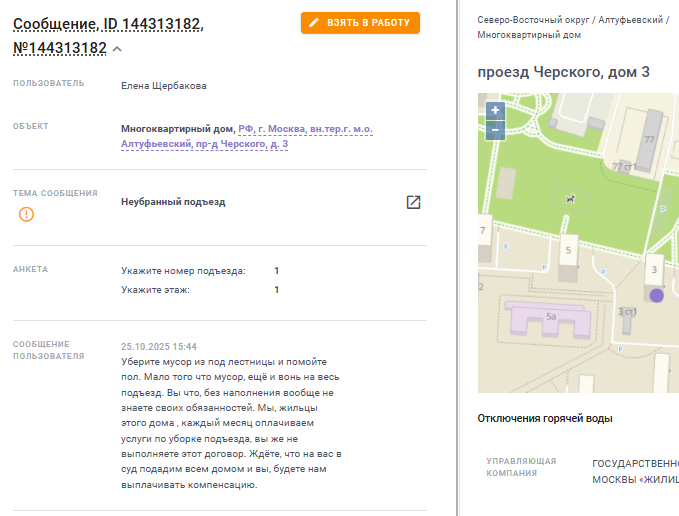679x516 pixels.
Task: Click the dog park icon on map
Action: point(571,199)
